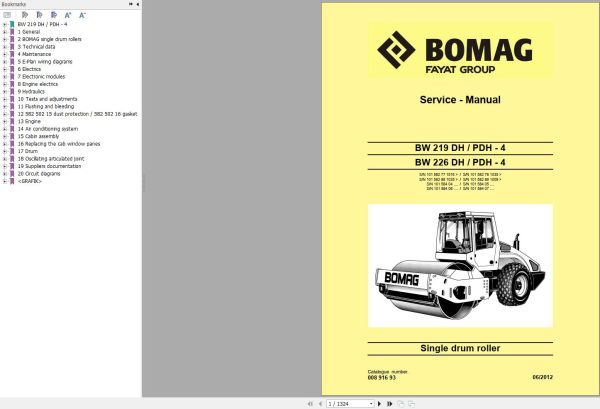Click the Bookmarks panel pin/expand icon
This screenshot has height=409, width=600.
(x=130, y=4)
